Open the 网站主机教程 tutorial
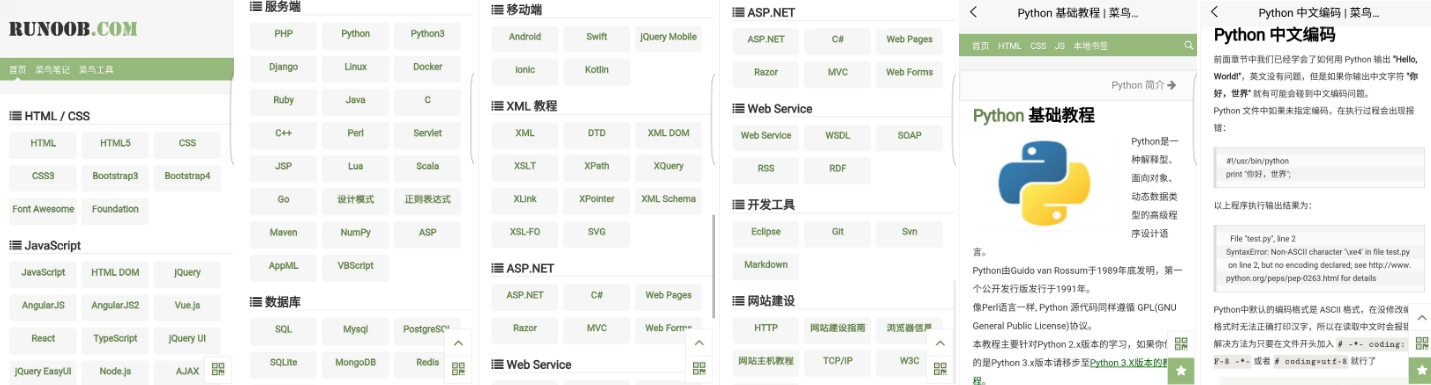Viewport: 1431px width, 385px height. tap(766, 362)
